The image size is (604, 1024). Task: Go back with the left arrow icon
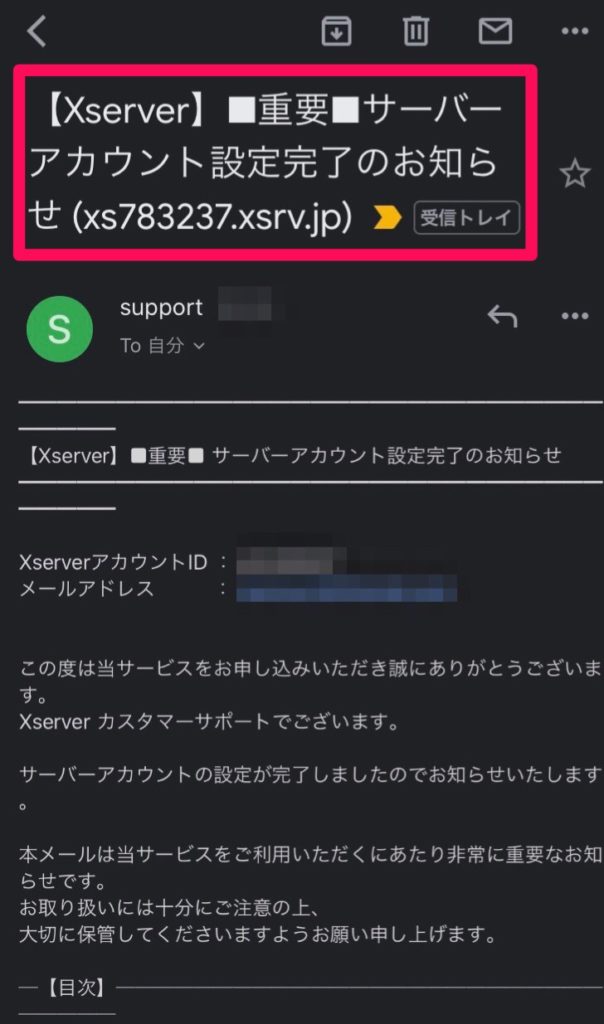click(x=37, y=31)
